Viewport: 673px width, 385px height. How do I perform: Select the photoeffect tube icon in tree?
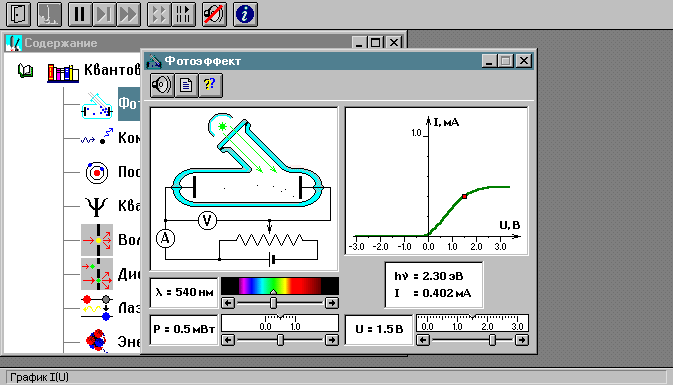tap(97, 106)
